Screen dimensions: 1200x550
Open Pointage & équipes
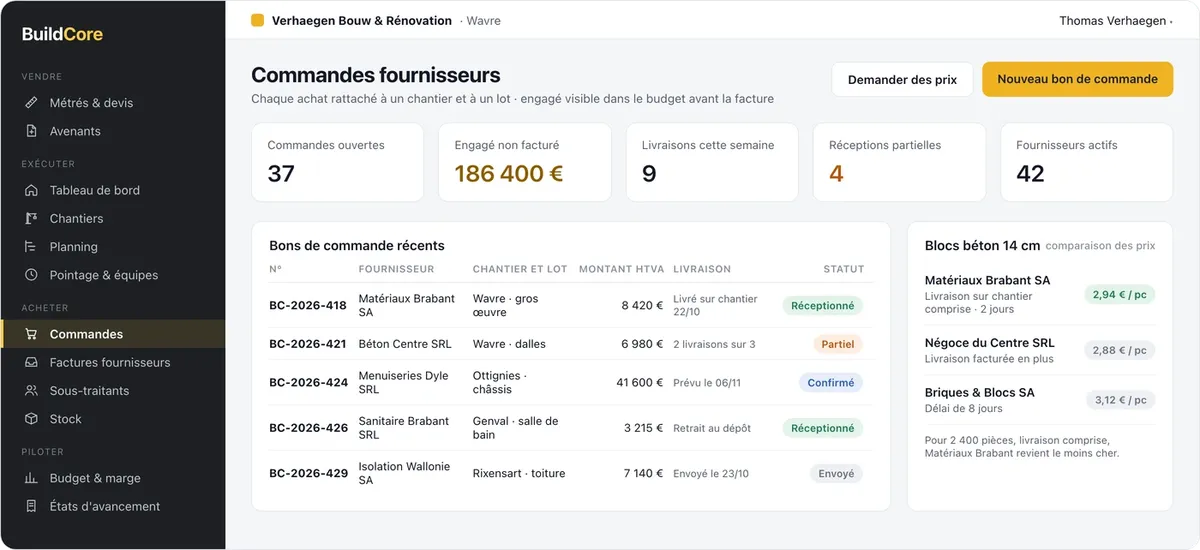[112, 275]
